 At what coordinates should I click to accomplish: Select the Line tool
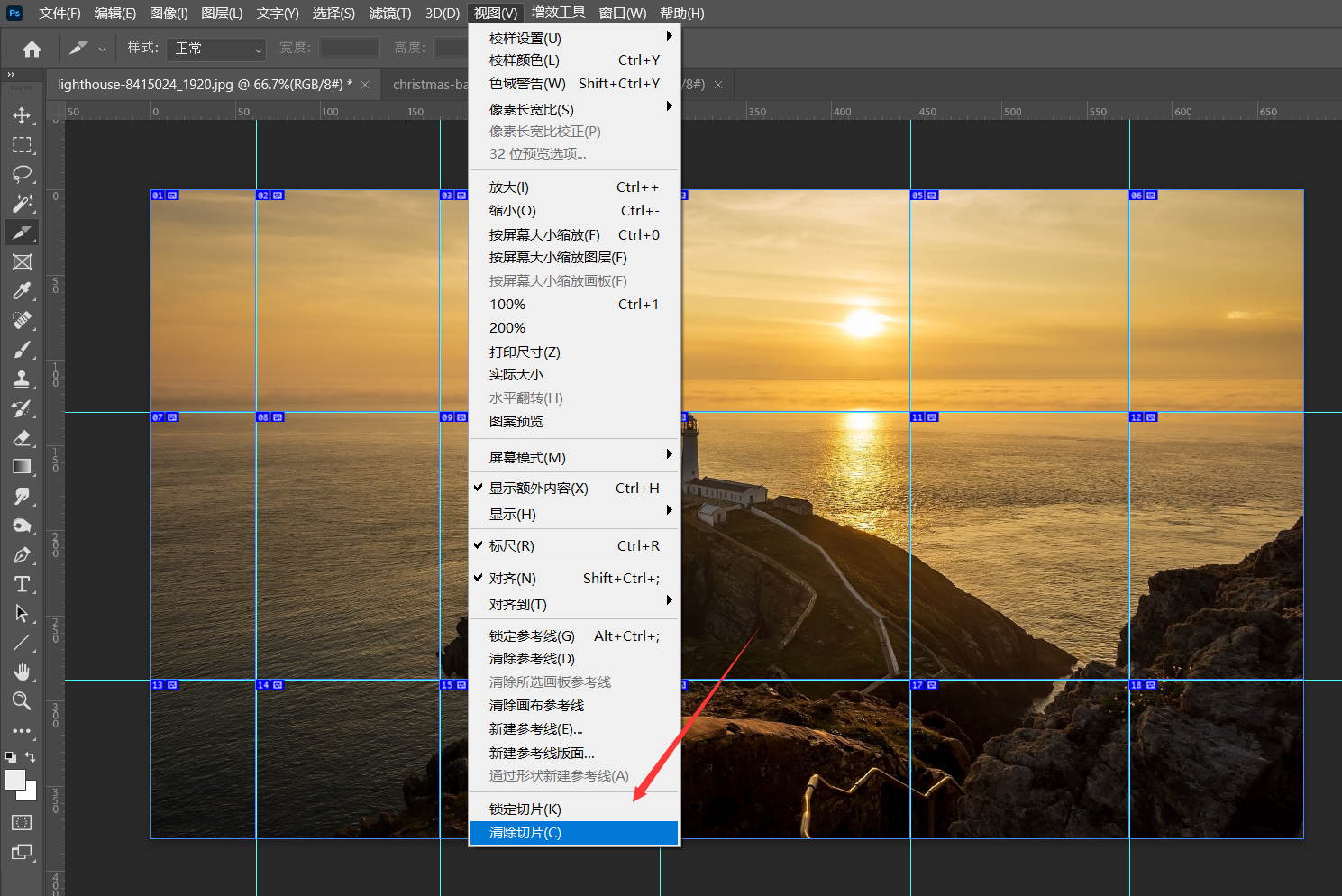[x=22, y=643]
